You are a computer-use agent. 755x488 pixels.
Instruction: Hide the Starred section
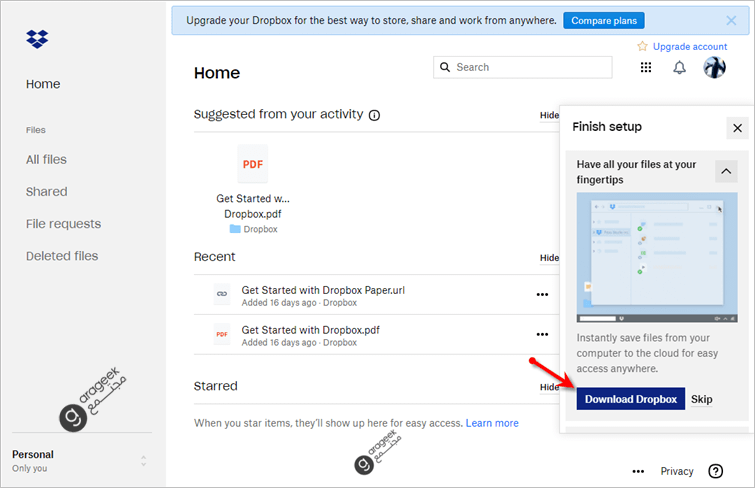click(549, 387)
